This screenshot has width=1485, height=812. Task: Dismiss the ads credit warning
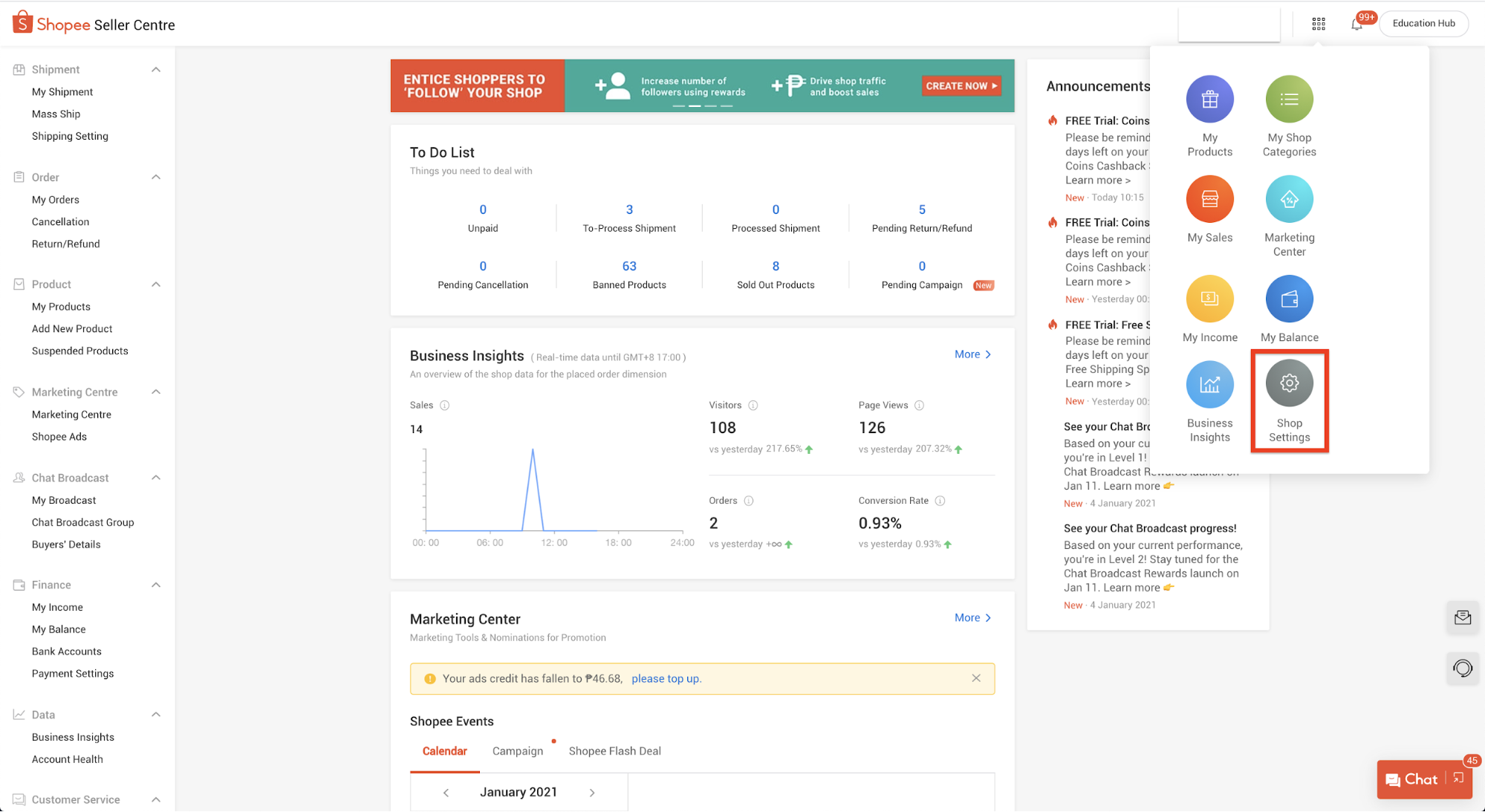[x=976, y=678]
